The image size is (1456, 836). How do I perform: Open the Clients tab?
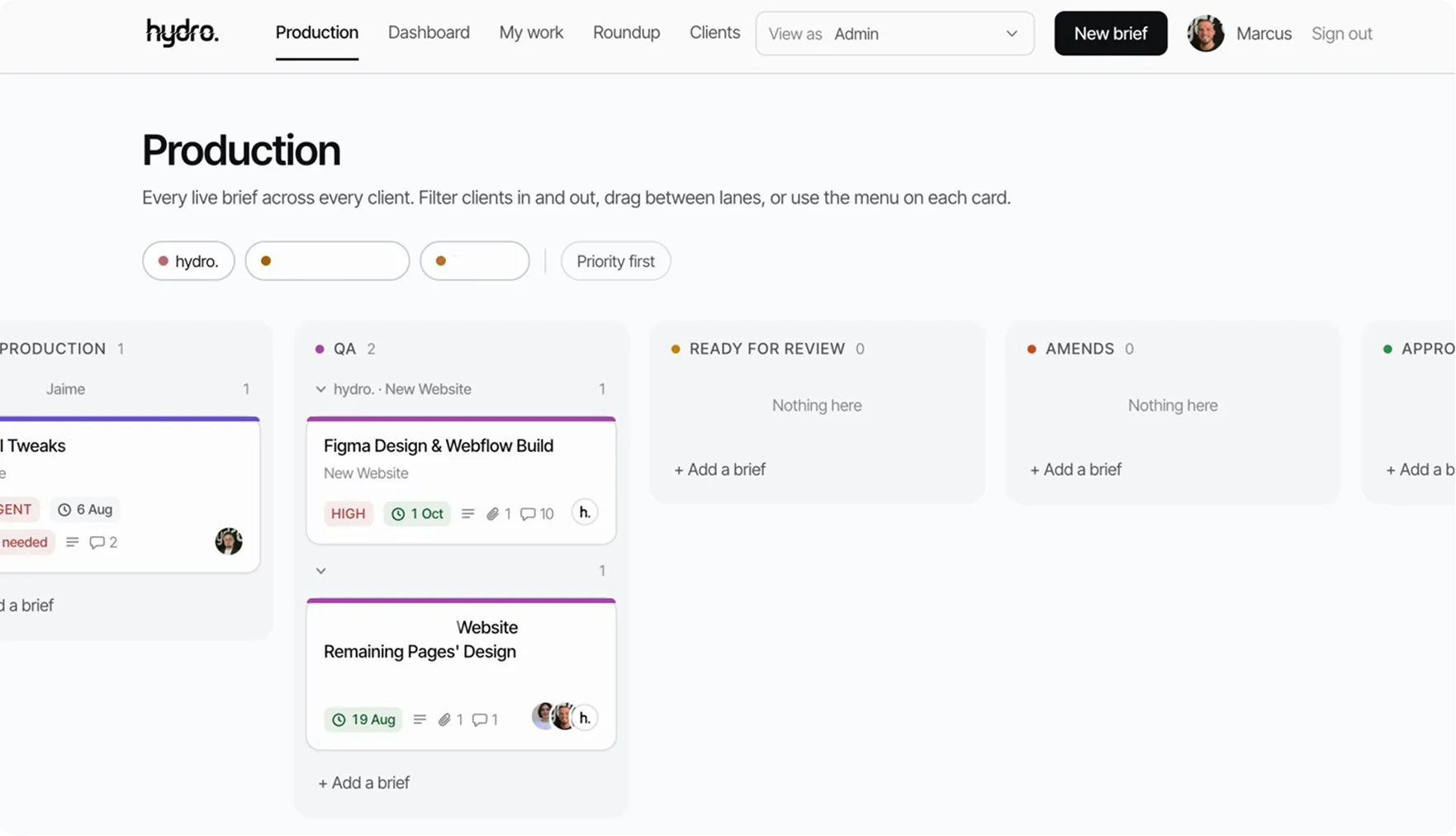coord(714,33)
